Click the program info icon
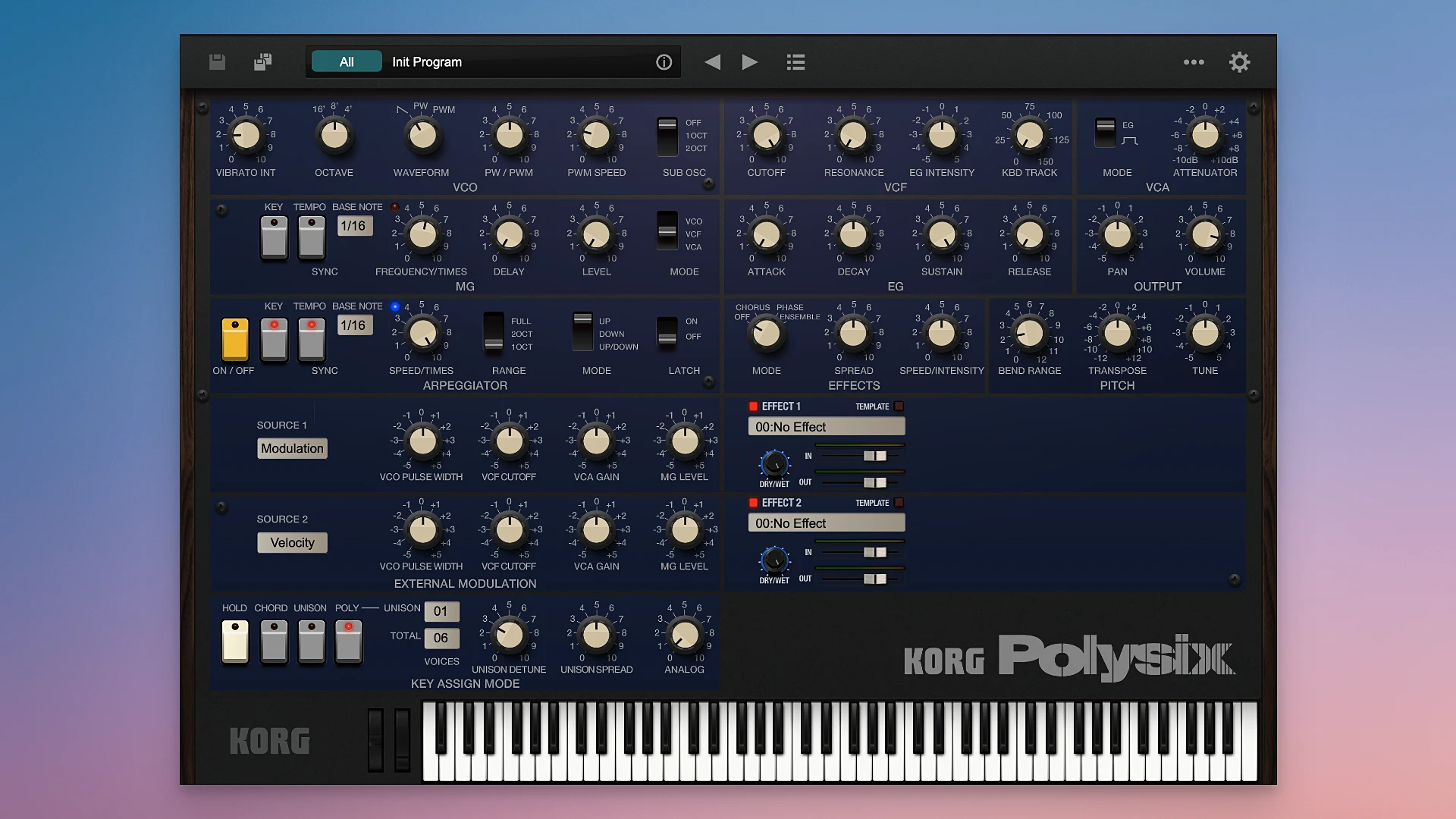This screenshot has width=1456, height=819. tap(663, 61)
